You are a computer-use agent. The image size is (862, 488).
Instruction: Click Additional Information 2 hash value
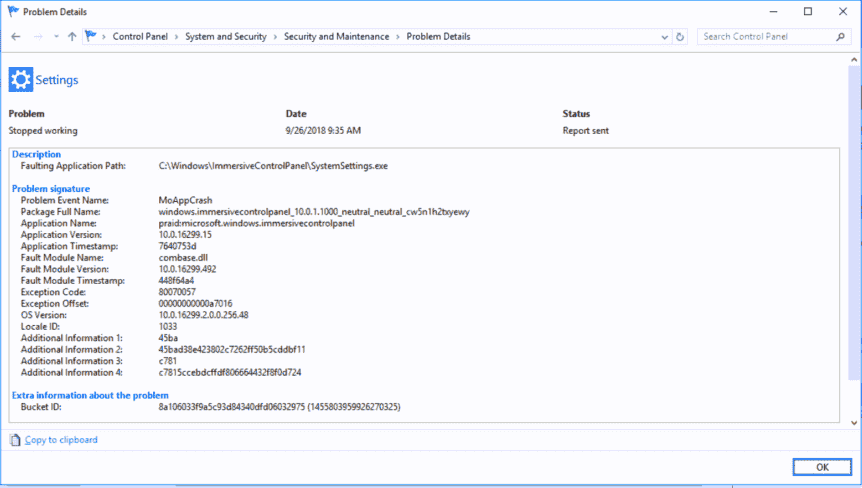(x=232, y=350)
